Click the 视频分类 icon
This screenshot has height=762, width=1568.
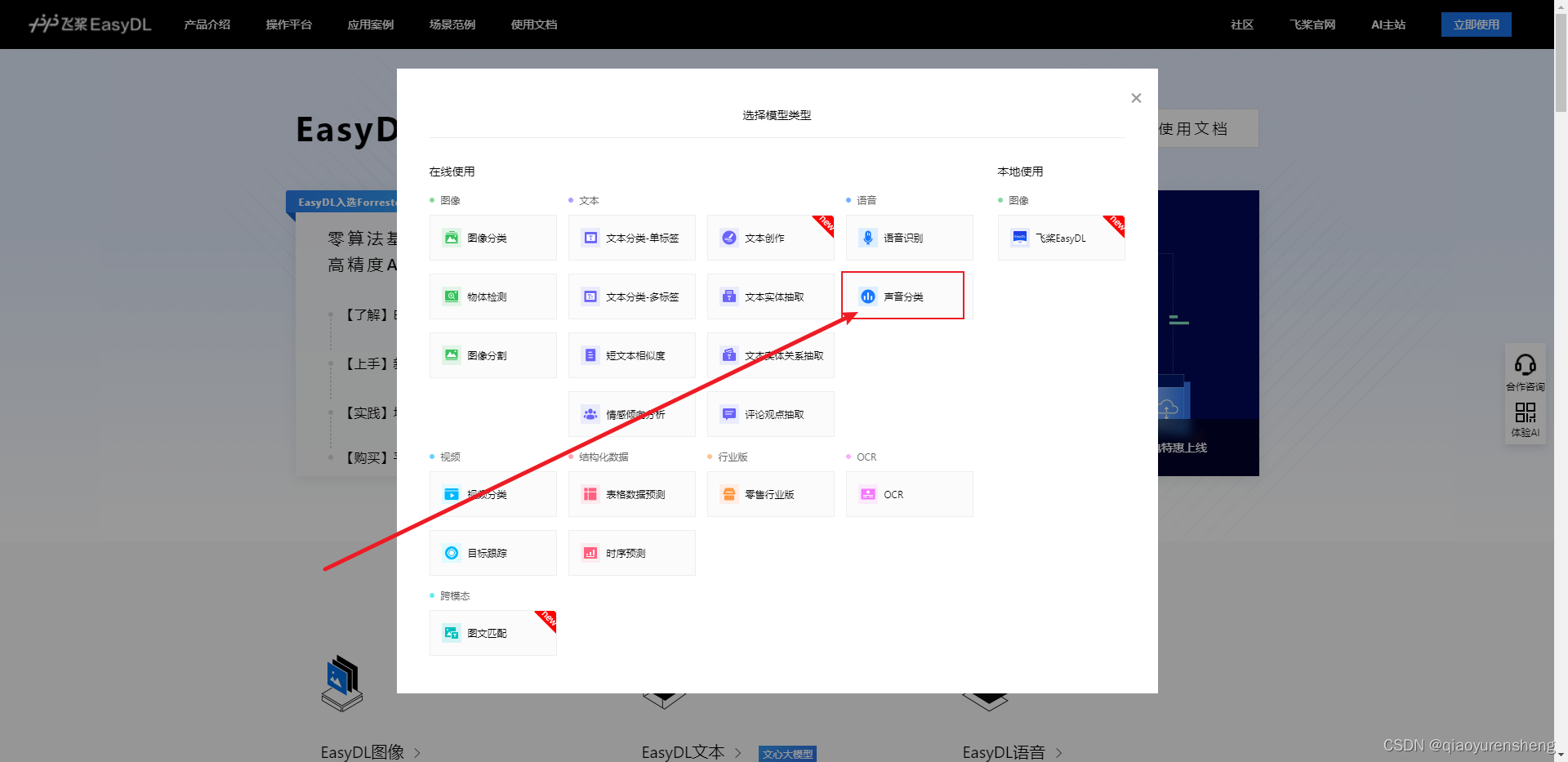(x=452, y=494)
